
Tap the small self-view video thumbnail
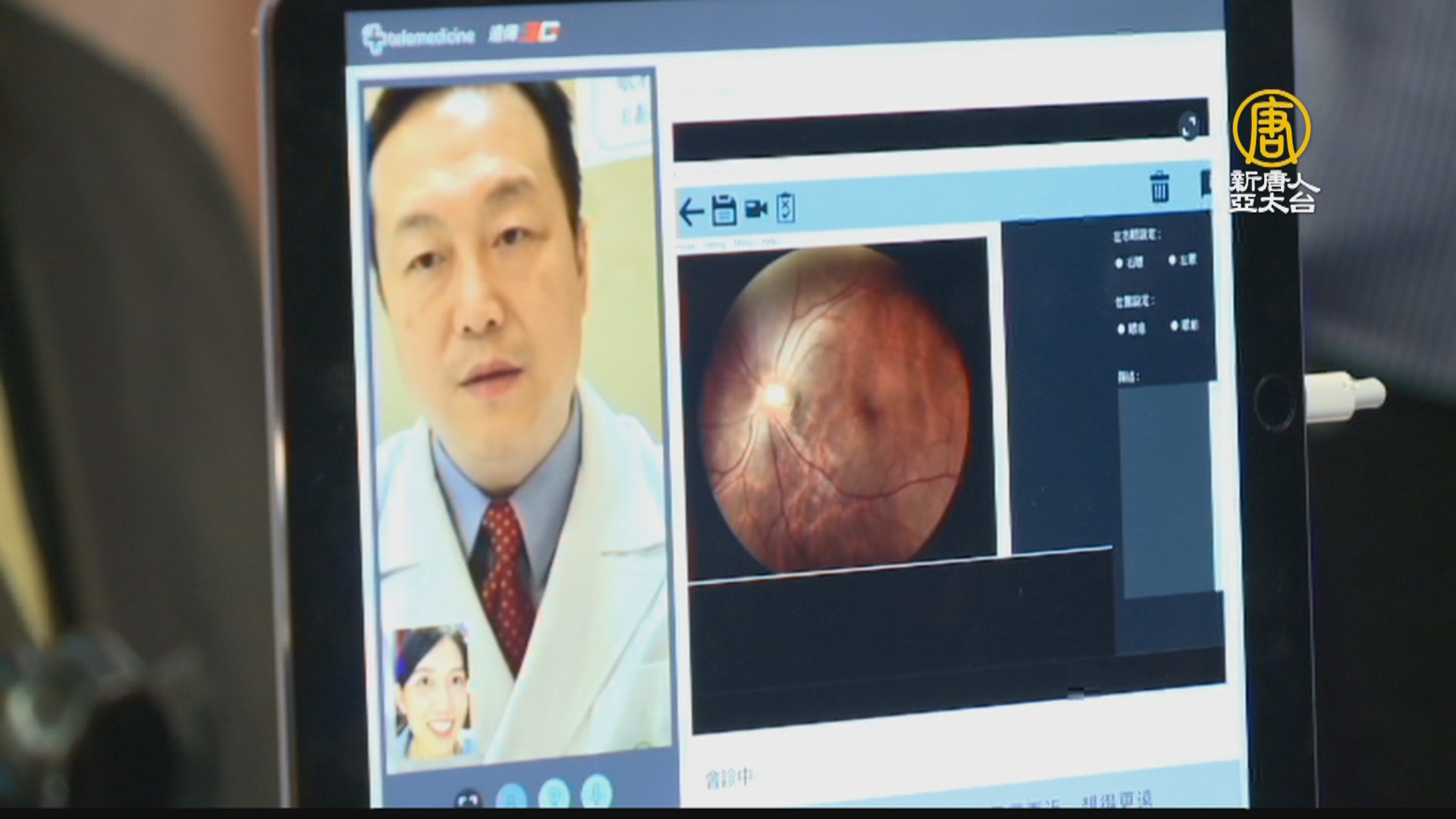tap(430, 692)
